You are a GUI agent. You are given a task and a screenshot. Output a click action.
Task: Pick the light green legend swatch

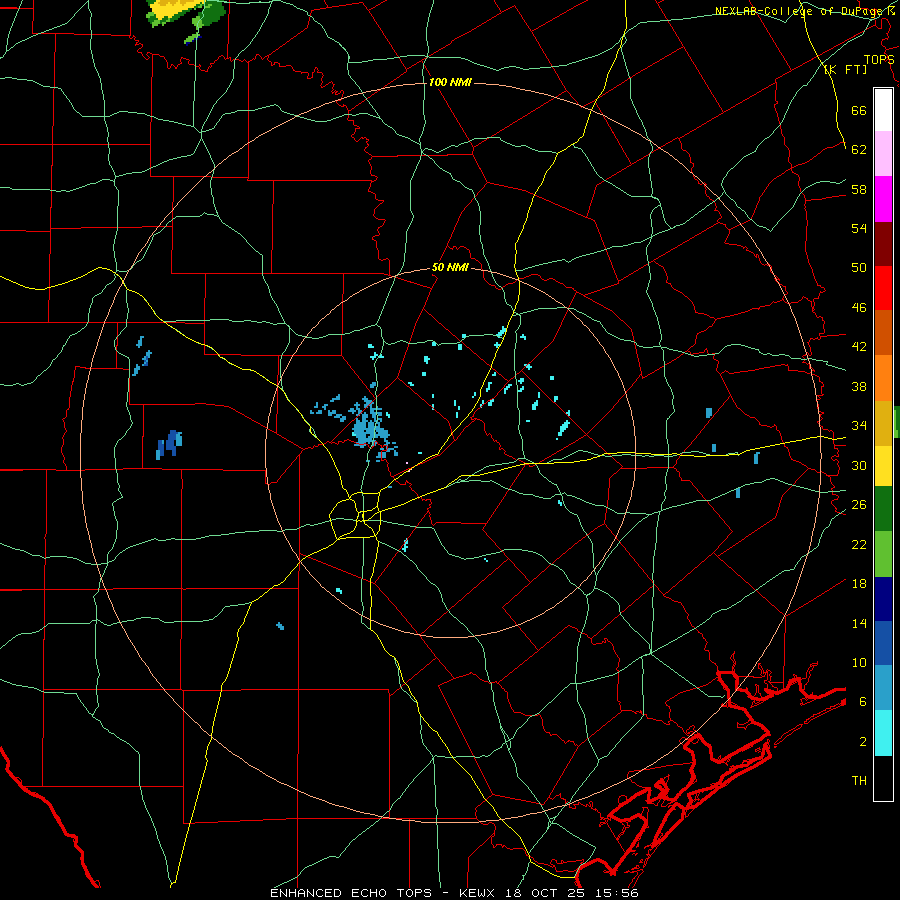point(883,554)
